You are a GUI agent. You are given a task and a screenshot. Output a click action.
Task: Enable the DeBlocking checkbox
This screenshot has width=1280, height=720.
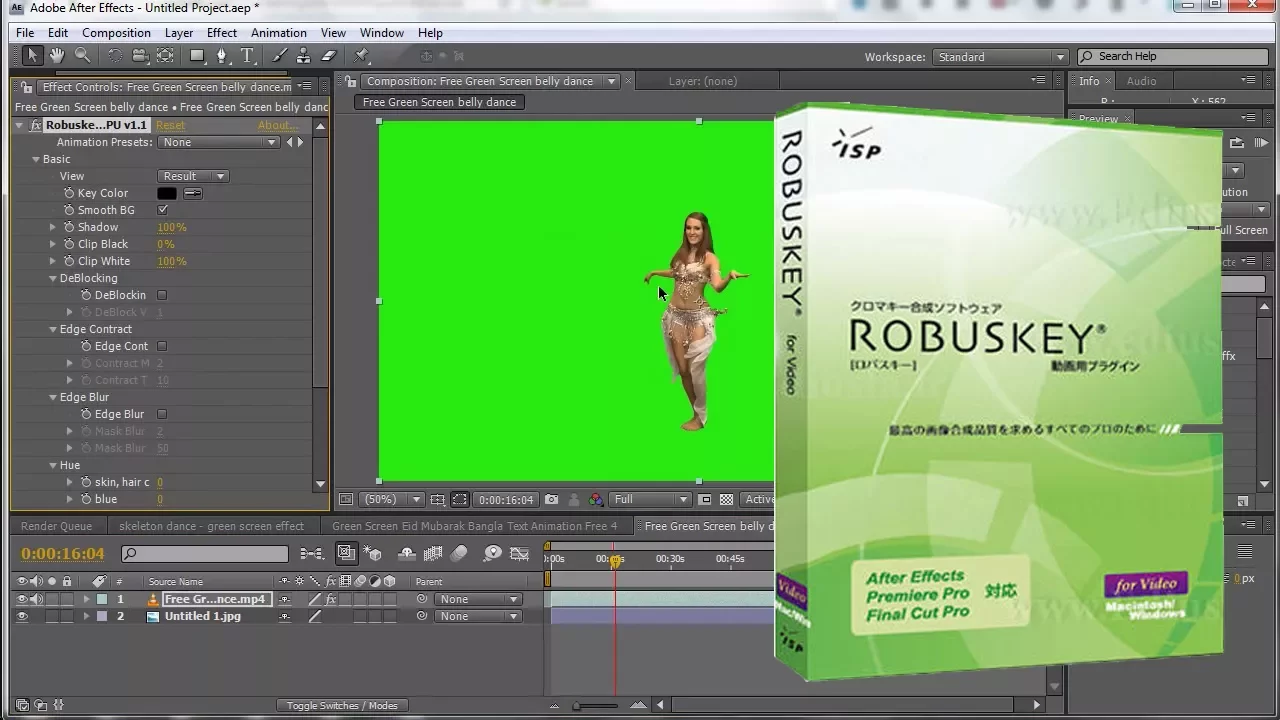[x=162, y=295]
